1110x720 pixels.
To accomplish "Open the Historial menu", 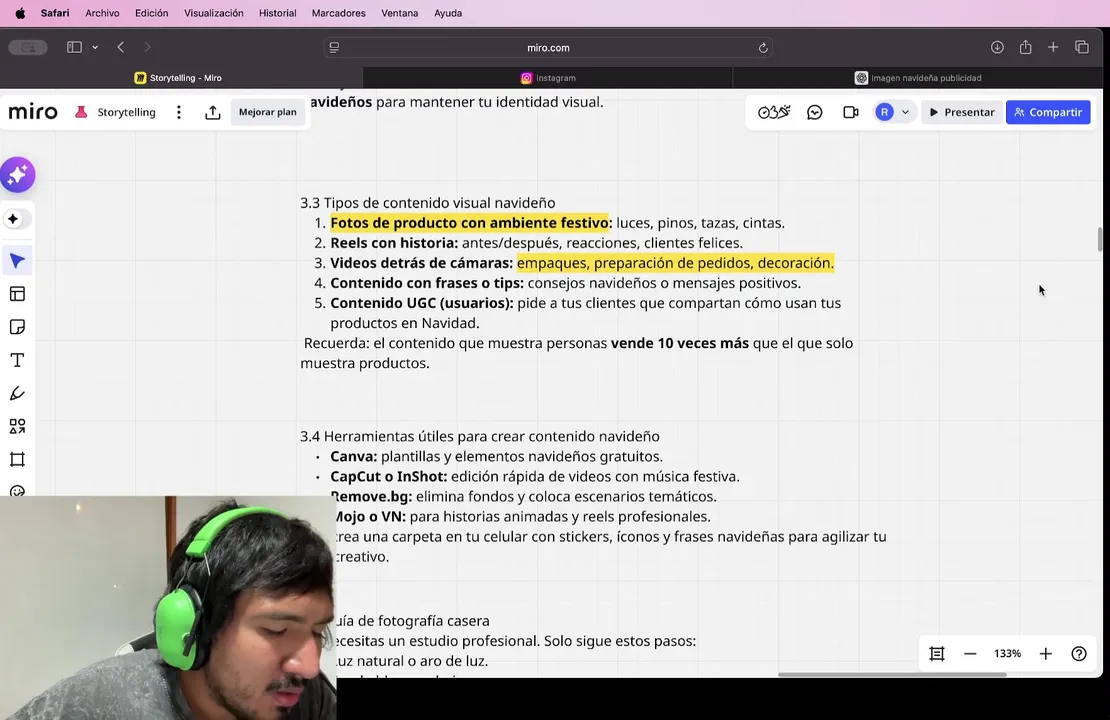I will coord(278,13).
